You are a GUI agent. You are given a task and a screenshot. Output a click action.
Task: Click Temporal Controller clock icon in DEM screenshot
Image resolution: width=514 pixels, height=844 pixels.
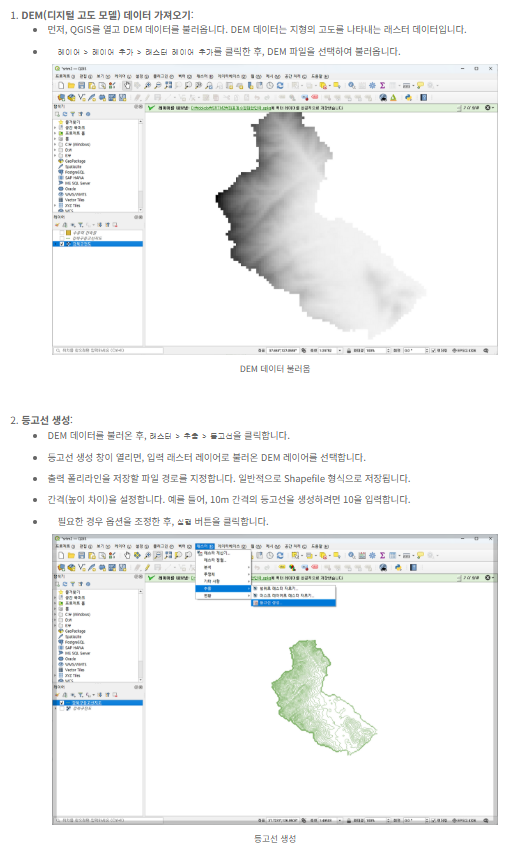tap(270, 86)
